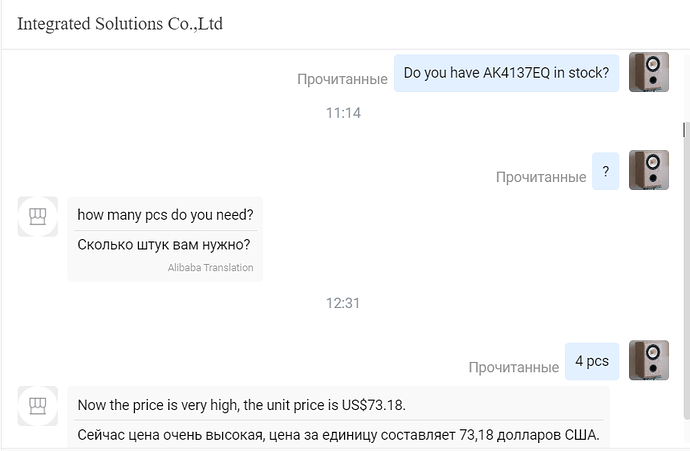
Task: Open the "Integrated Solutions Co.,Ltd" chat title
Action: (120, 24)
